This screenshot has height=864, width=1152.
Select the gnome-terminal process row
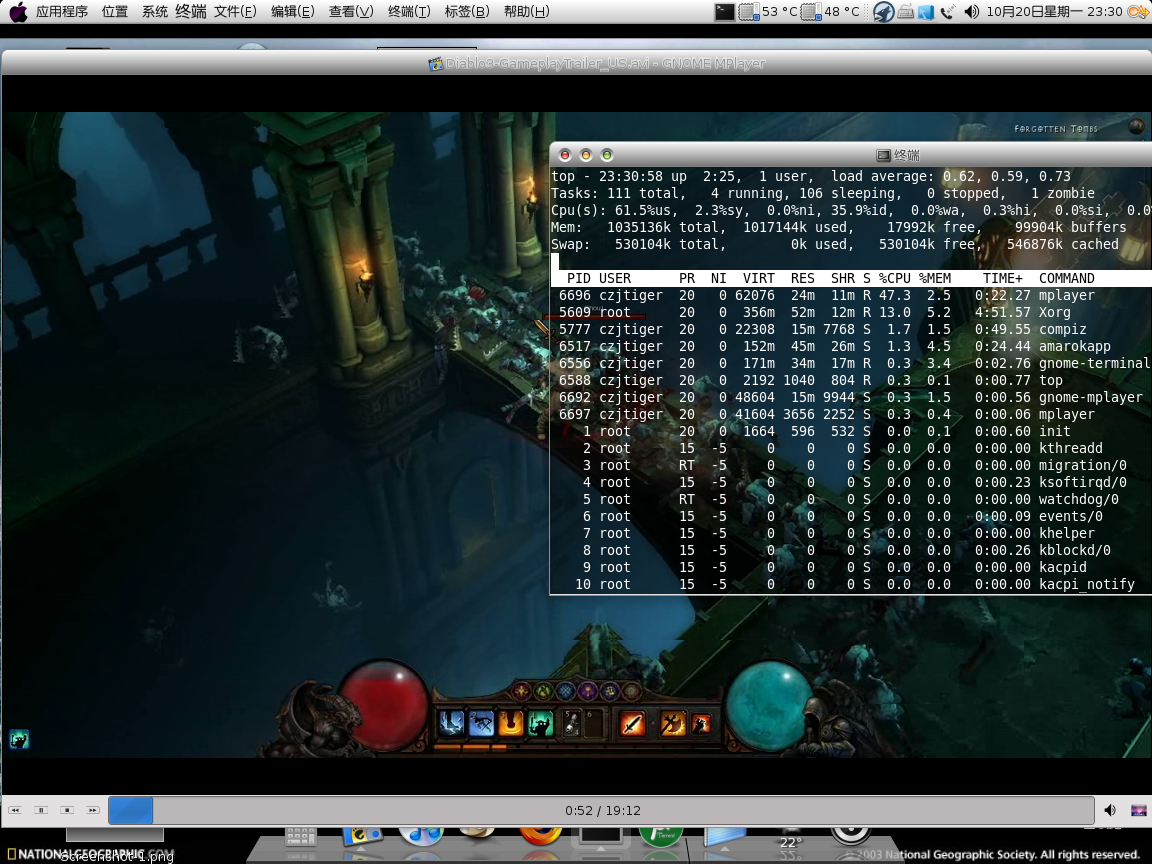(x=851, y=363)
